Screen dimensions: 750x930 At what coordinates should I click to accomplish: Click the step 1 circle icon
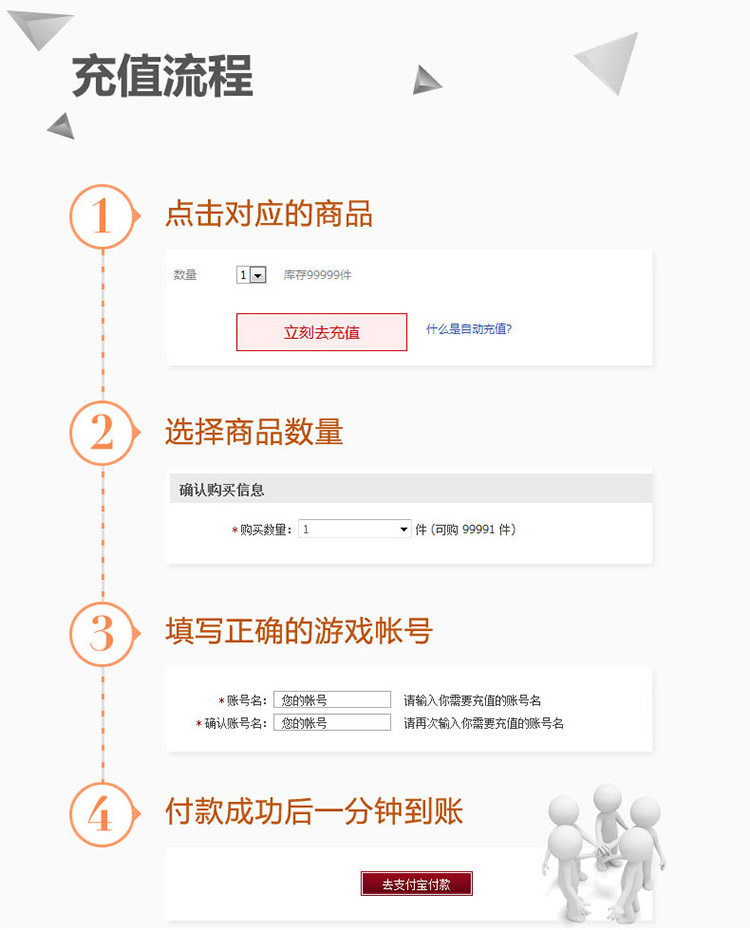tap(104, 216)
